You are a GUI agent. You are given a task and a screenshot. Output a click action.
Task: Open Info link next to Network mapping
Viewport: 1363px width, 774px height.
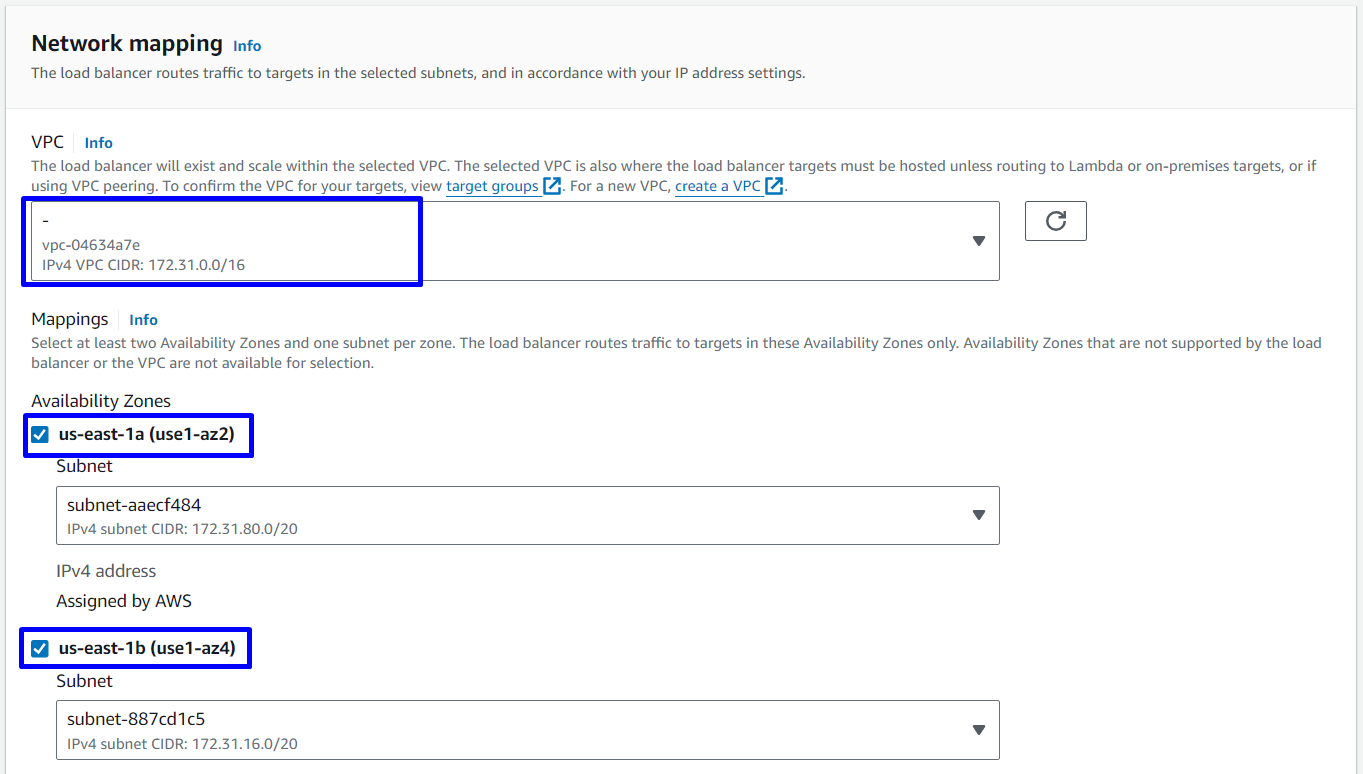click(247, 46)
